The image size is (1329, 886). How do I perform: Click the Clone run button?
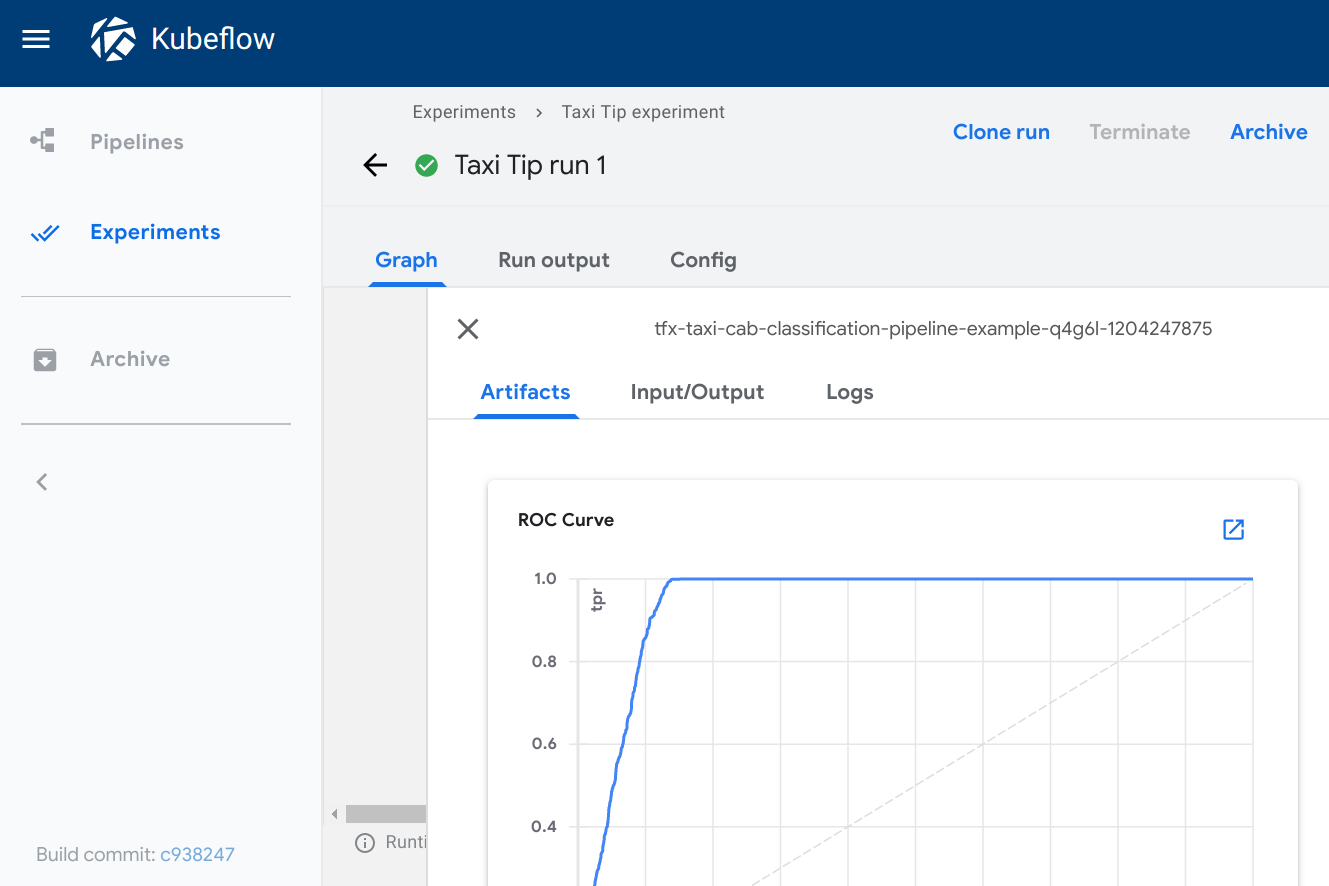click(x=1001, y=131)
